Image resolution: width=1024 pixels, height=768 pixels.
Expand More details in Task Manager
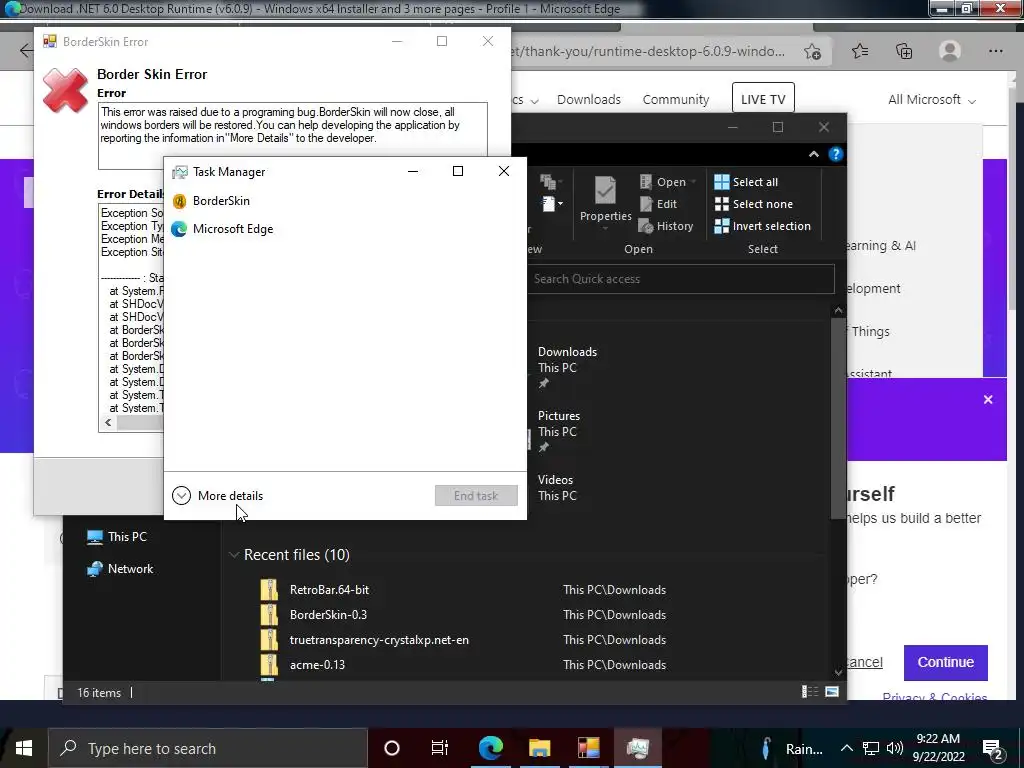click(x=217, y=496)
